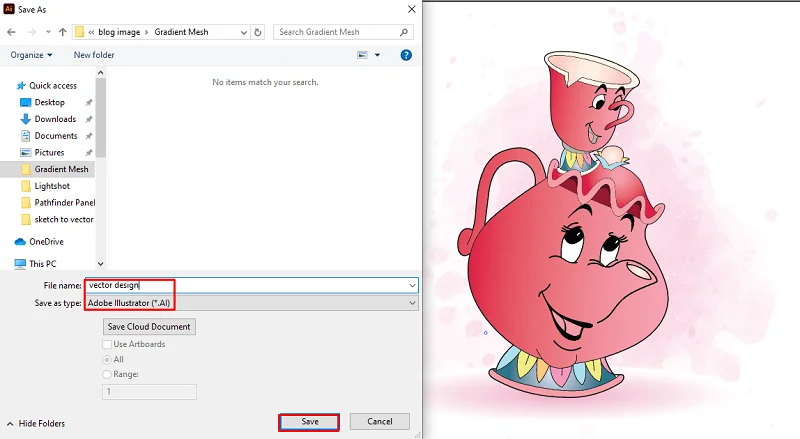Click sidebar scrollbar up arrow
The height and width of the screenshot is (439, 800).
[101, 73]
